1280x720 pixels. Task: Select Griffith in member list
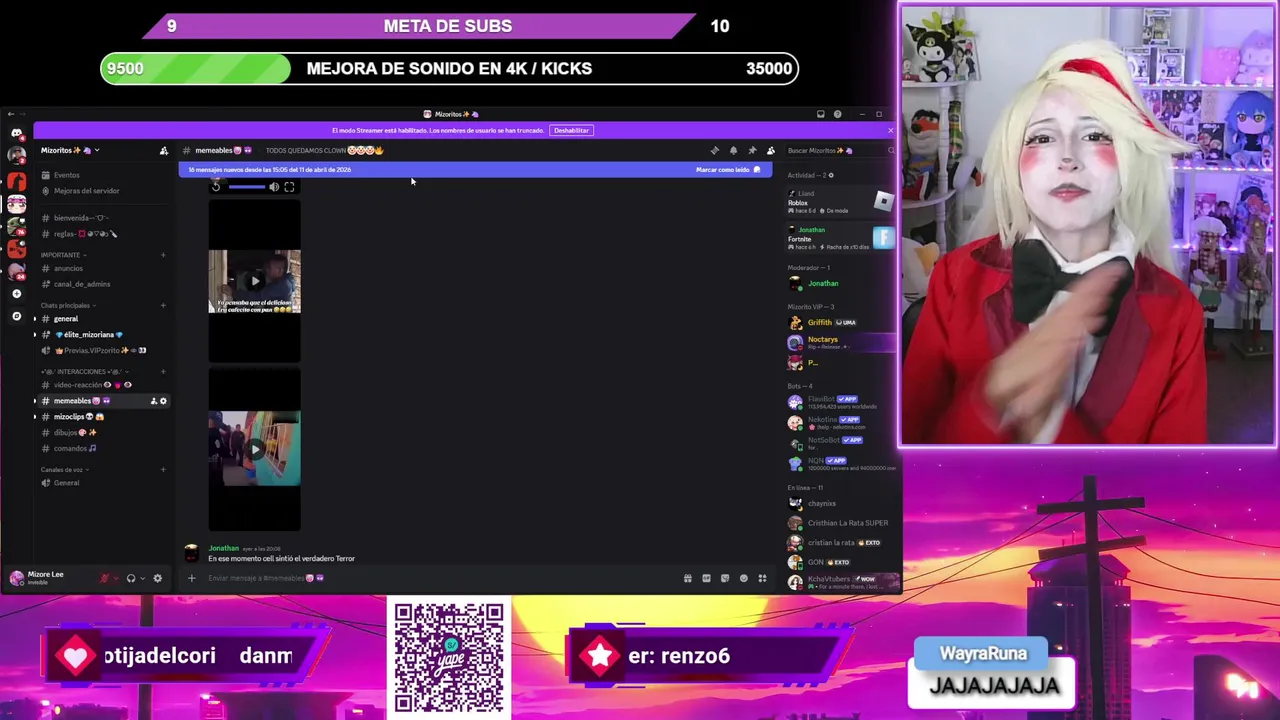tap(840, 323)
